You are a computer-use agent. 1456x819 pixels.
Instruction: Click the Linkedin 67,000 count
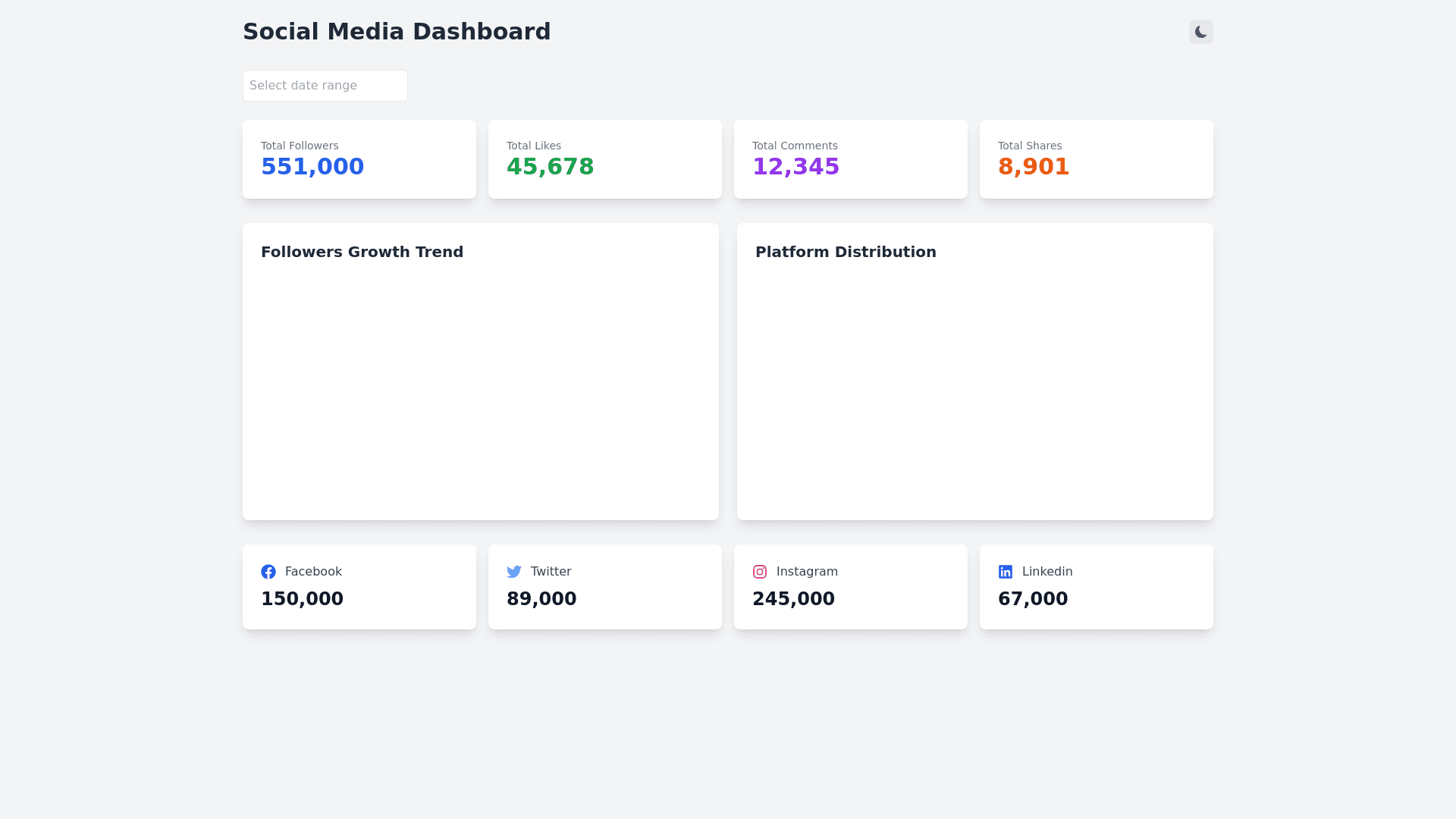[x=1033, y=599]
